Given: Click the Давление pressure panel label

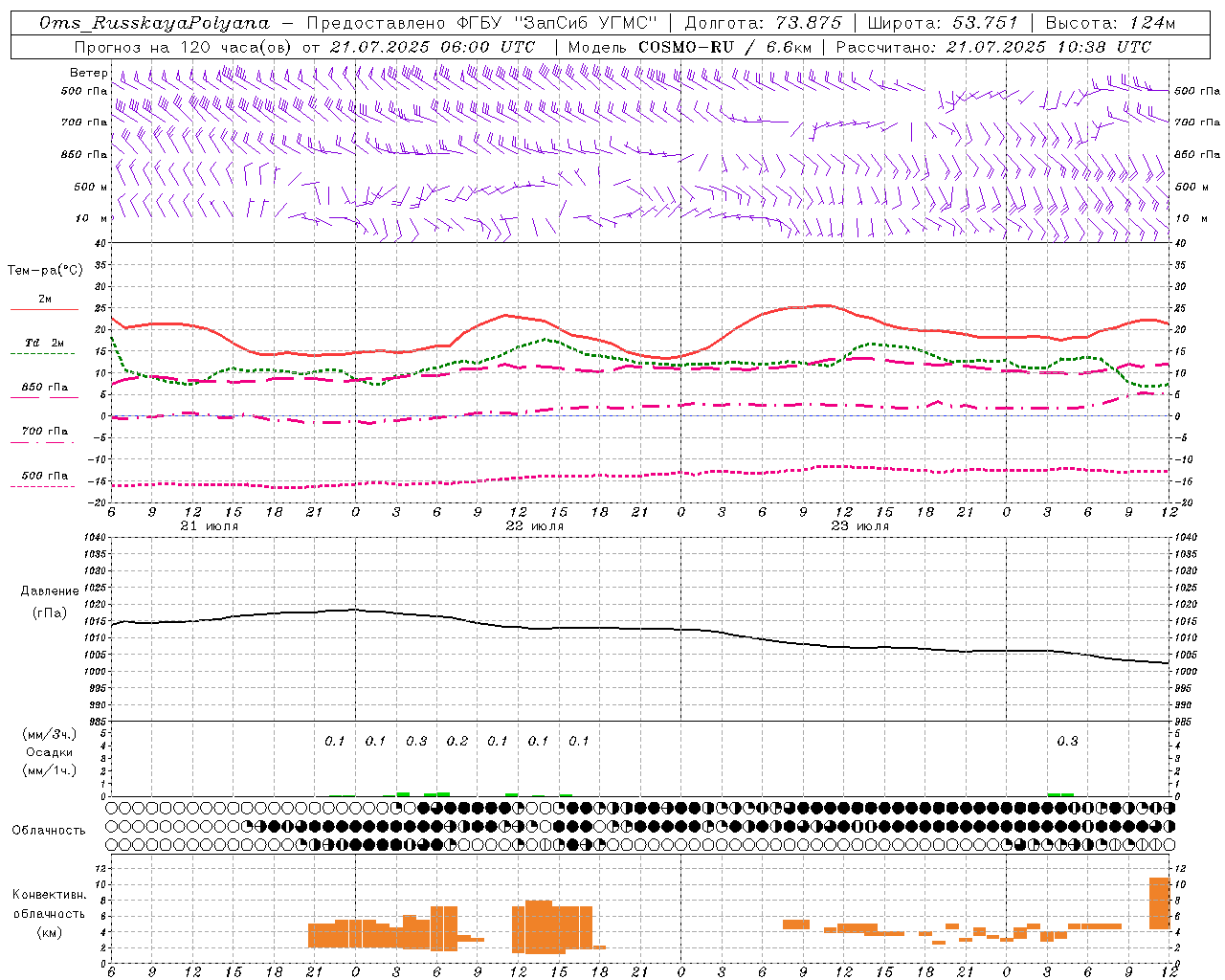Looking at the screenshot, I should [x=50, y=591].
